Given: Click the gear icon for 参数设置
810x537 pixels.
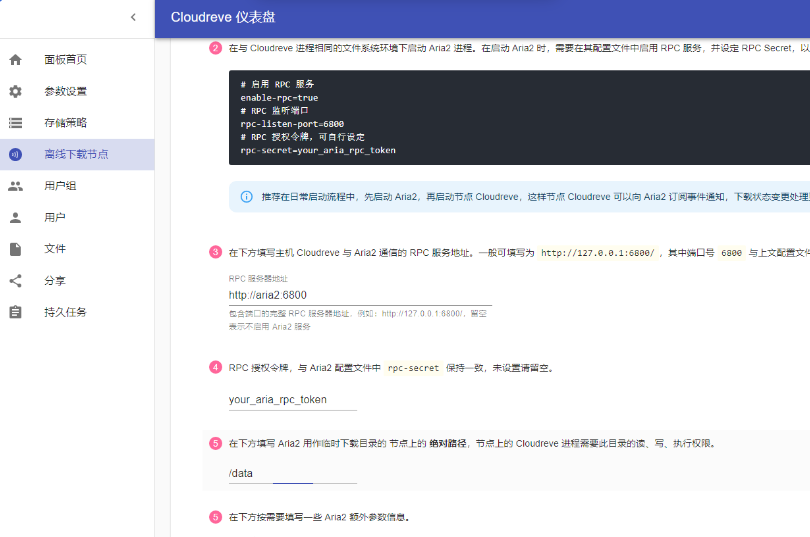Looking at the screenshot, I should click(x=15, y=92).
